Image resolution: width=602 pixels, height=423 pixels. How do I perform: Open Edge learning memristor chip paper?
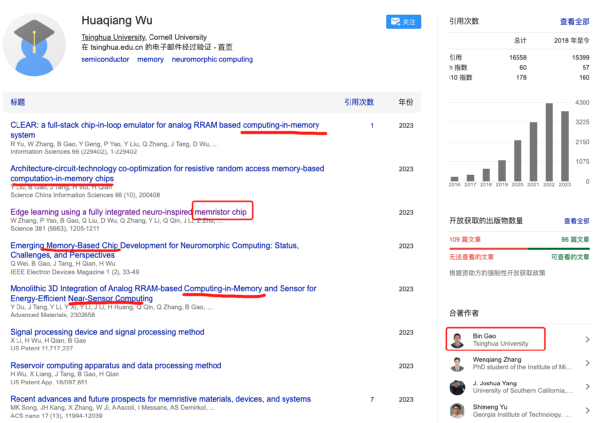[x=129, y=212]
